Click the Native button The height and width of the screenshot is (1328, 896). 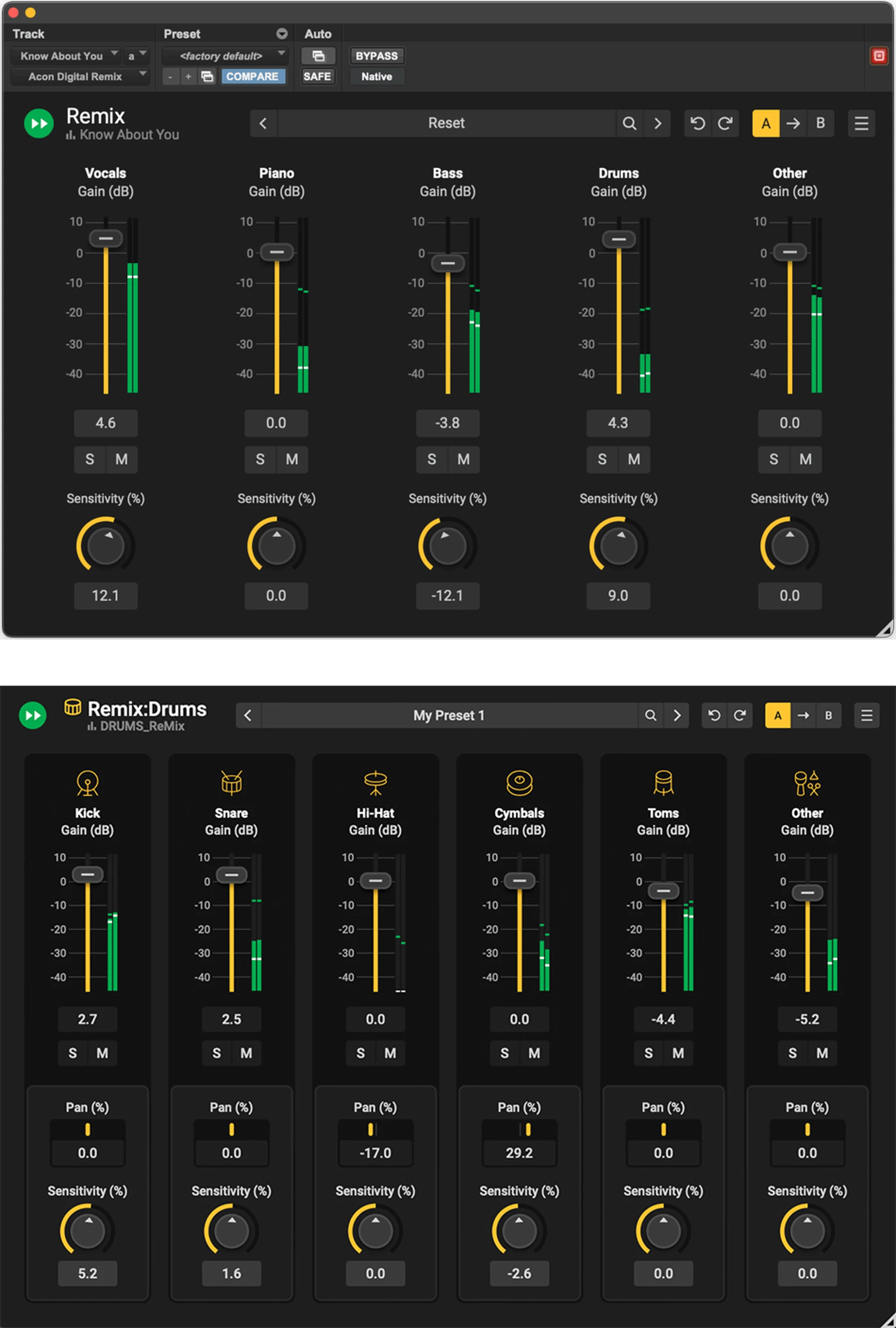tap(377, 77)
